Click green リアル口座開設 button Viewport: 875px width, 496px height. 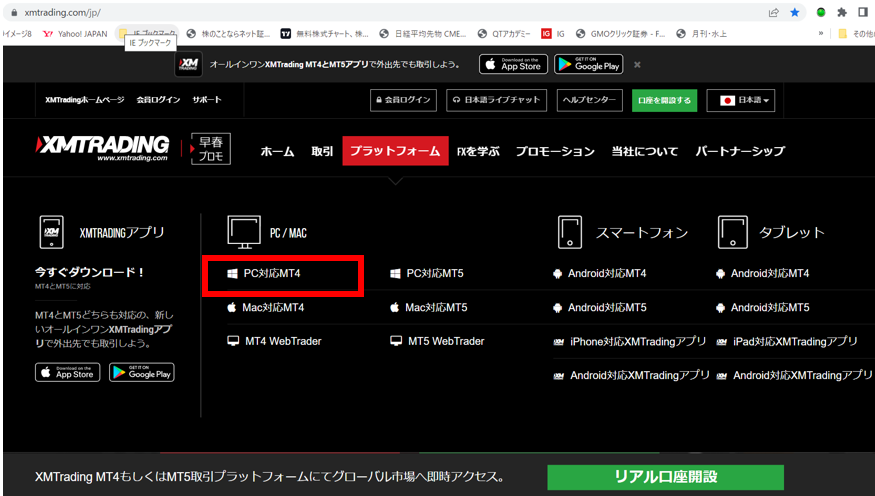point(665,477)
